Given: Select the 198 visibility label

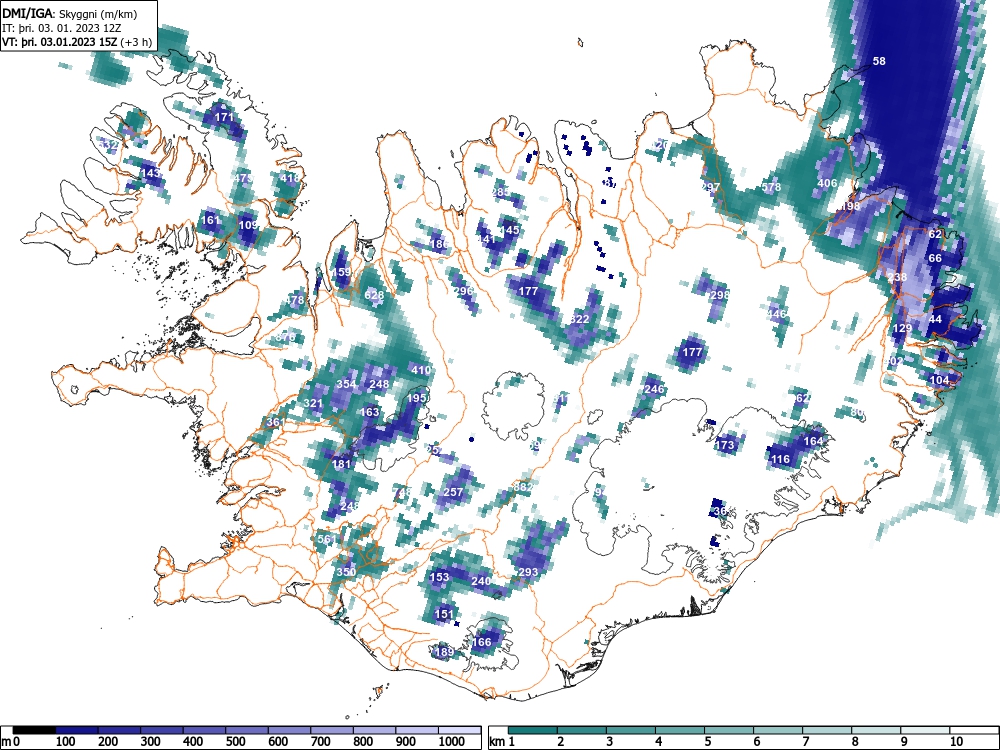Looking at the screenshot, I should 850,206.
